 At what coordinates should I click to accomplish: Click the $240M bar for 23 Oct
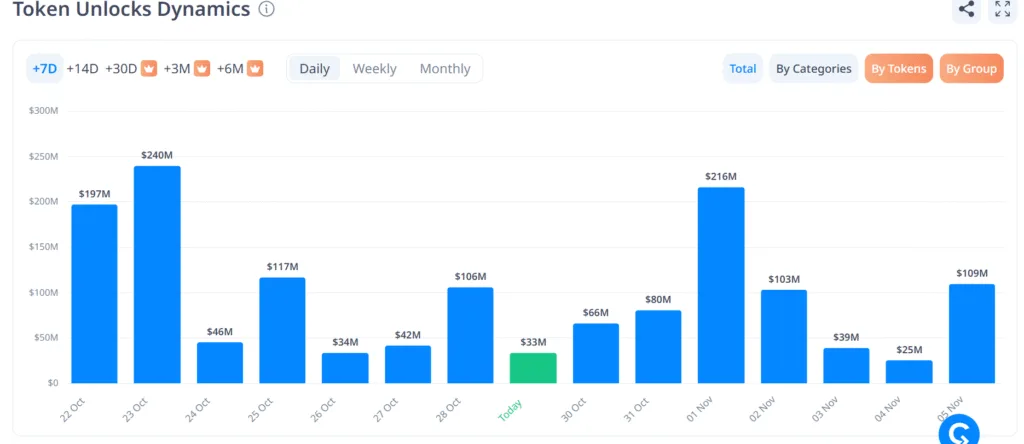157,275
